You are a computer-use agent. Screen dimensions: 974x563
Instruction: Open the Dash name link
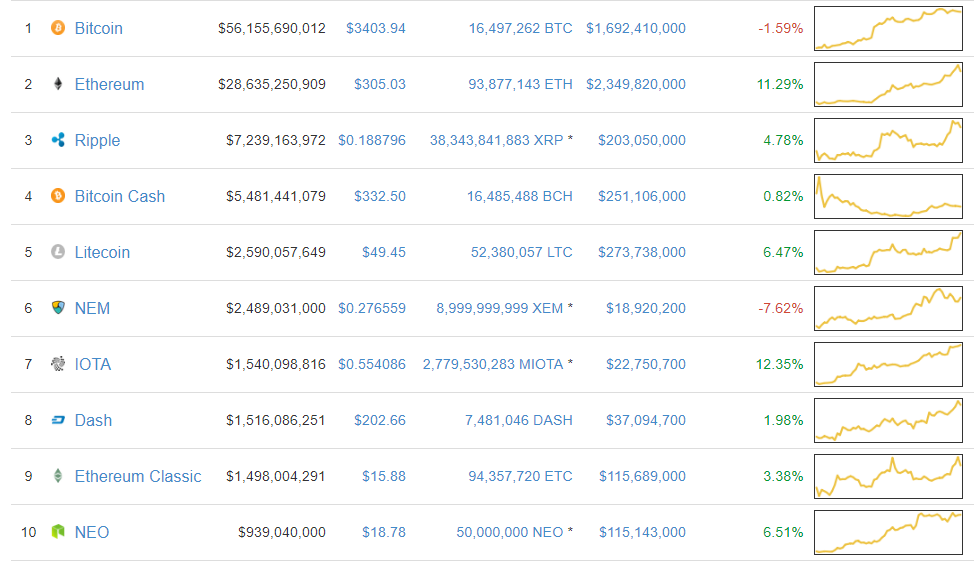click(93, 420)
